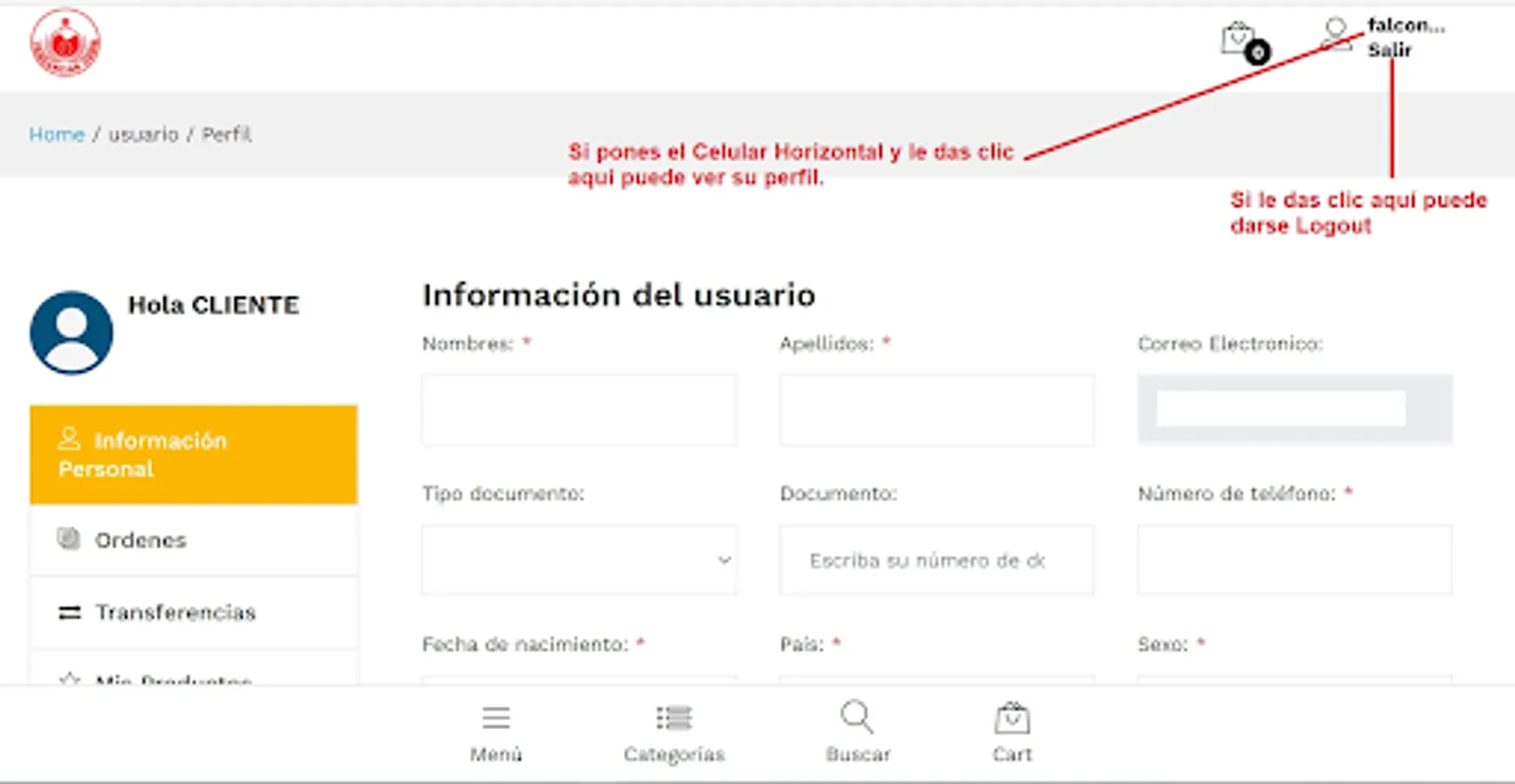Open Menú via the hamburger icon

coord(495,718)
